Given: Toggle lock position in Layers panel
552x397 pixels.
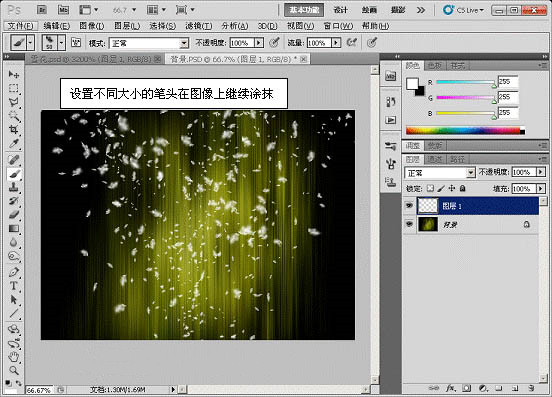Looking at the screenshot, I should pos(452,189).
